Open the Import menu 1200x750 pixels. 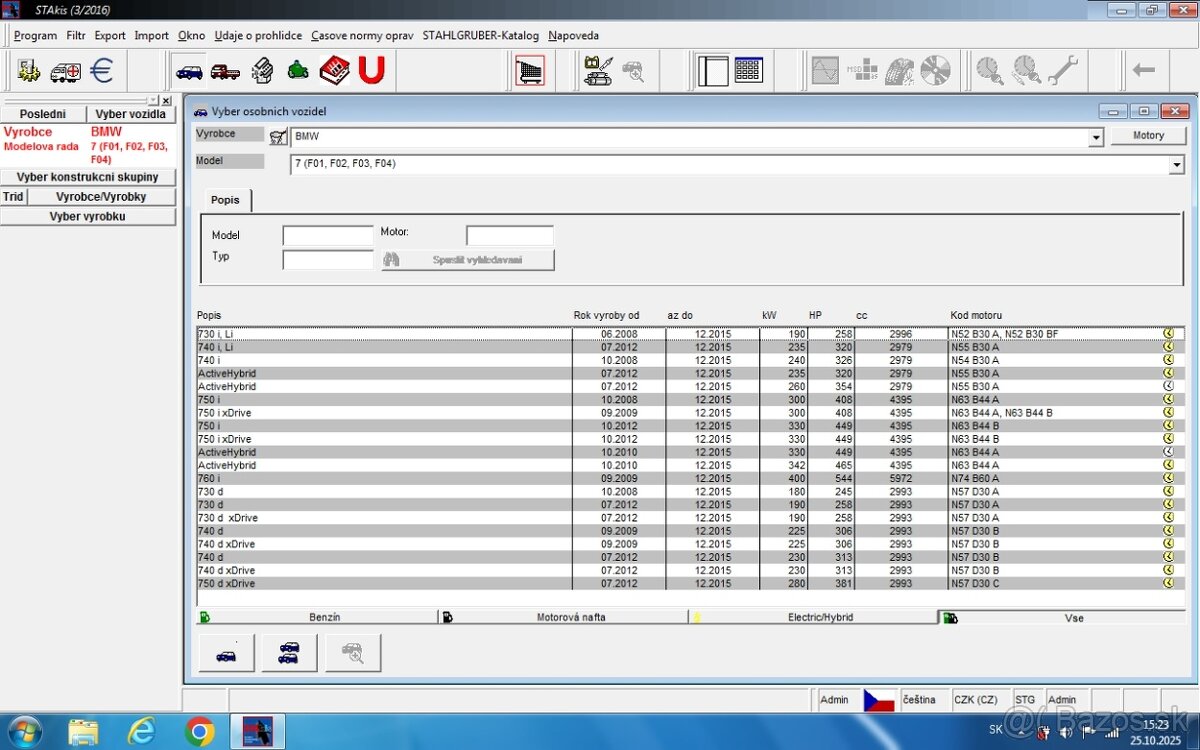151,35
